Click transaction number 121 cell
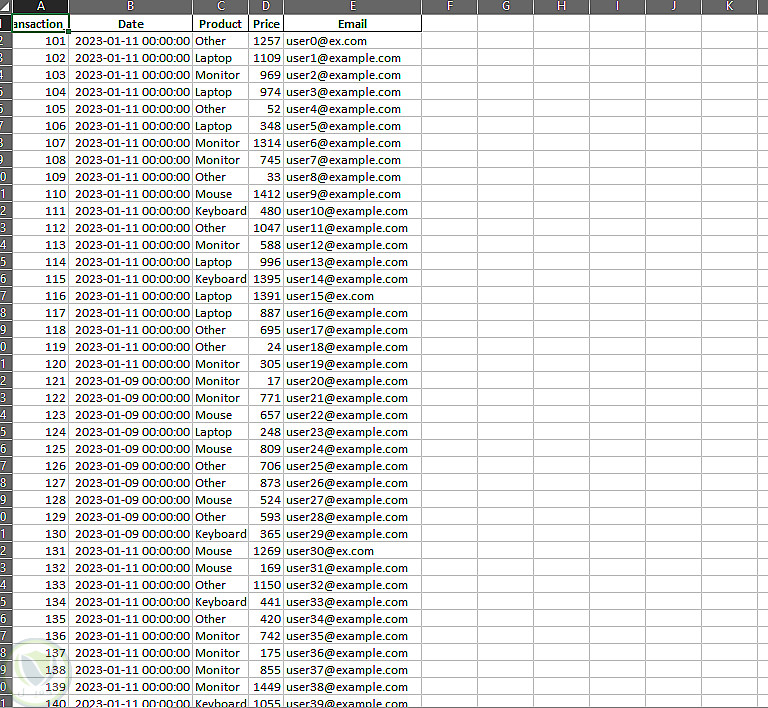Viewport: 768px width, 708px height. 41,381
